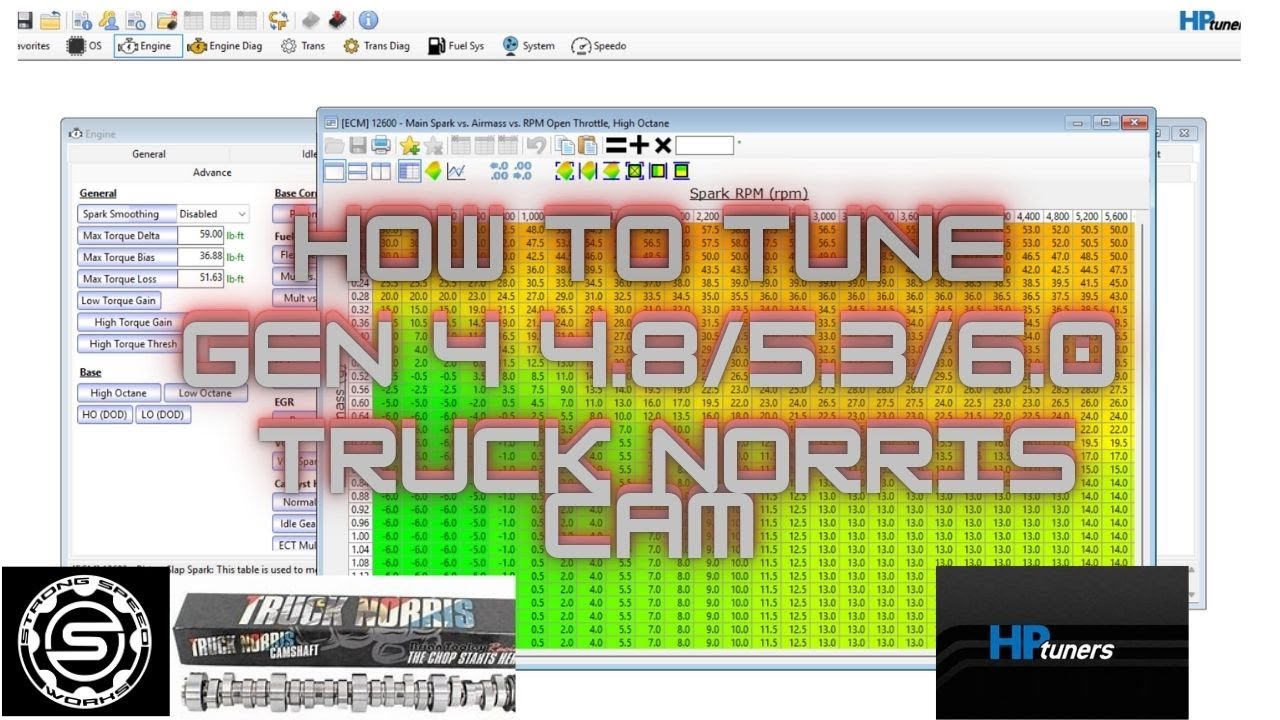The height and width of the screenshot is (720, 1280).
Task: Click the plus add-value icon
Action: click(640, 146)
